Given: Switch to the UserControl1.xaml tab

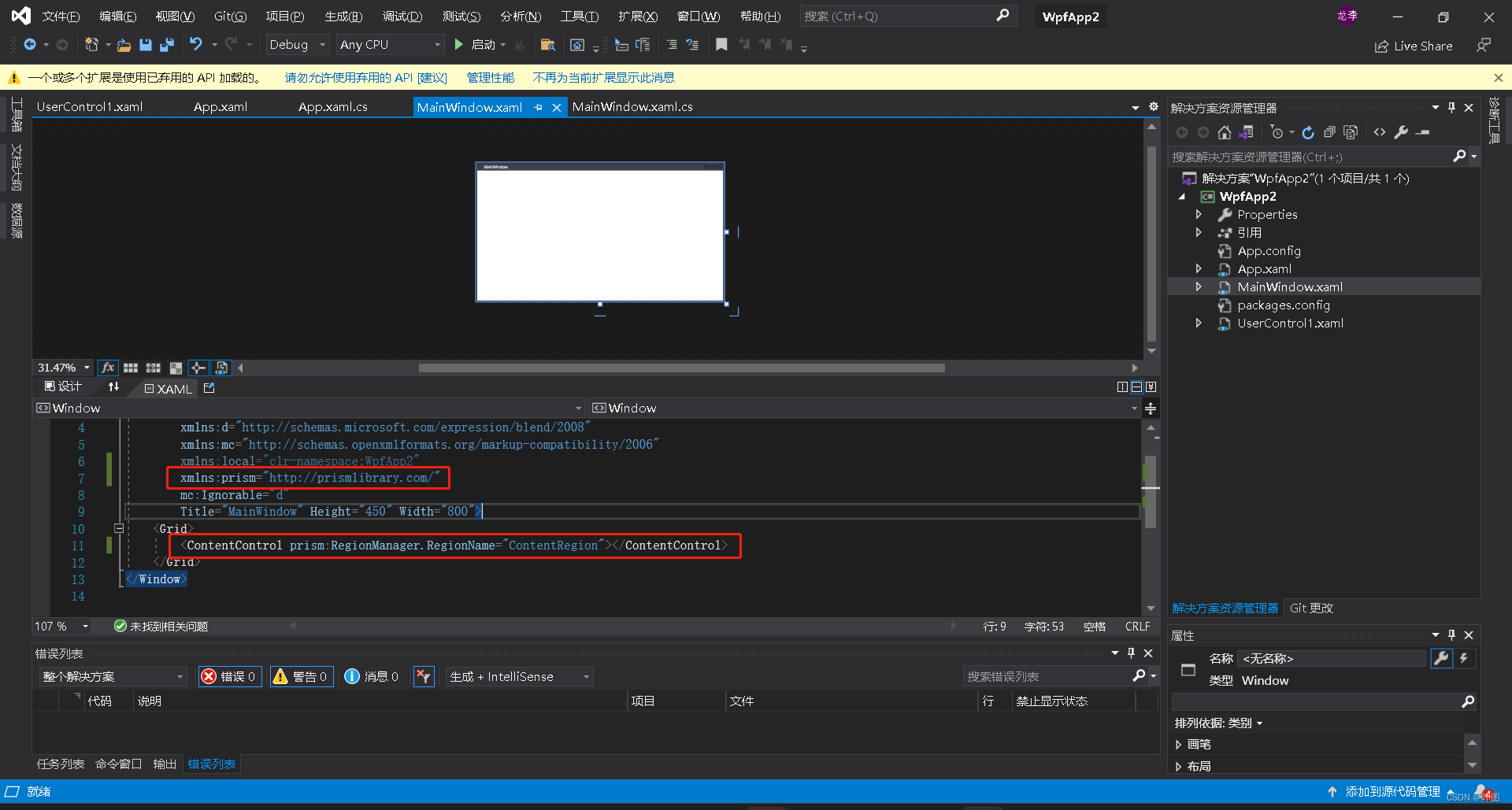Looking at the screenshot, I should [90, 107].
